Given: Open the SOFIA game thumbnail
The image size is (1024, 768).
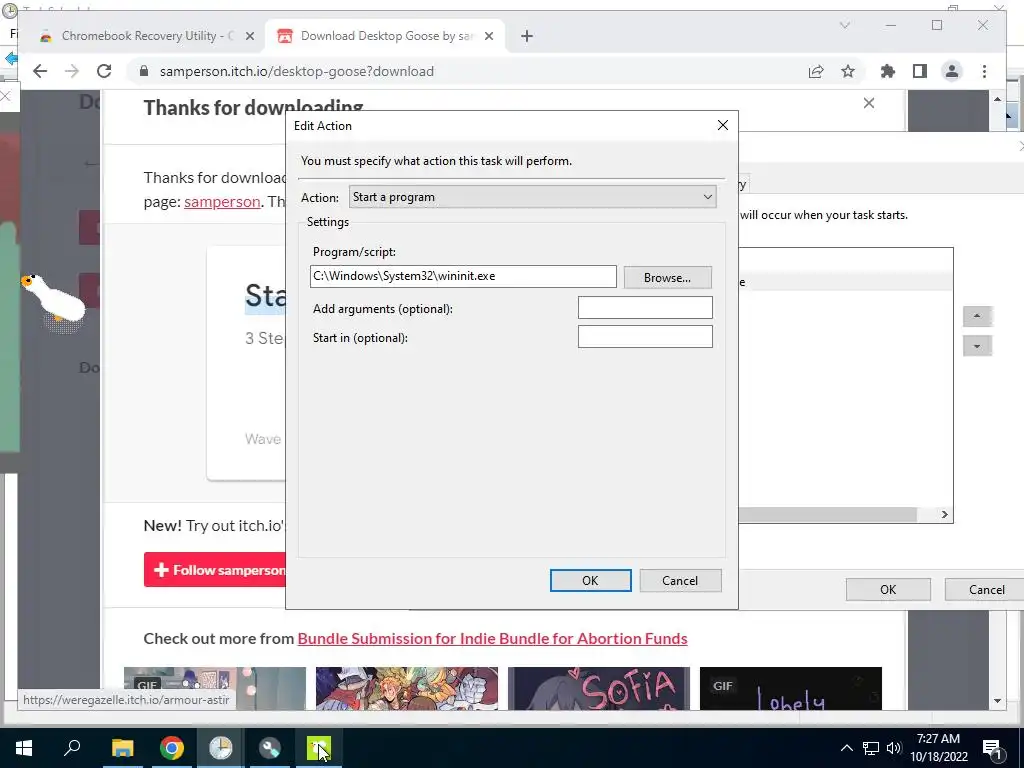Looking at the screenshot, I should point(599,688).
